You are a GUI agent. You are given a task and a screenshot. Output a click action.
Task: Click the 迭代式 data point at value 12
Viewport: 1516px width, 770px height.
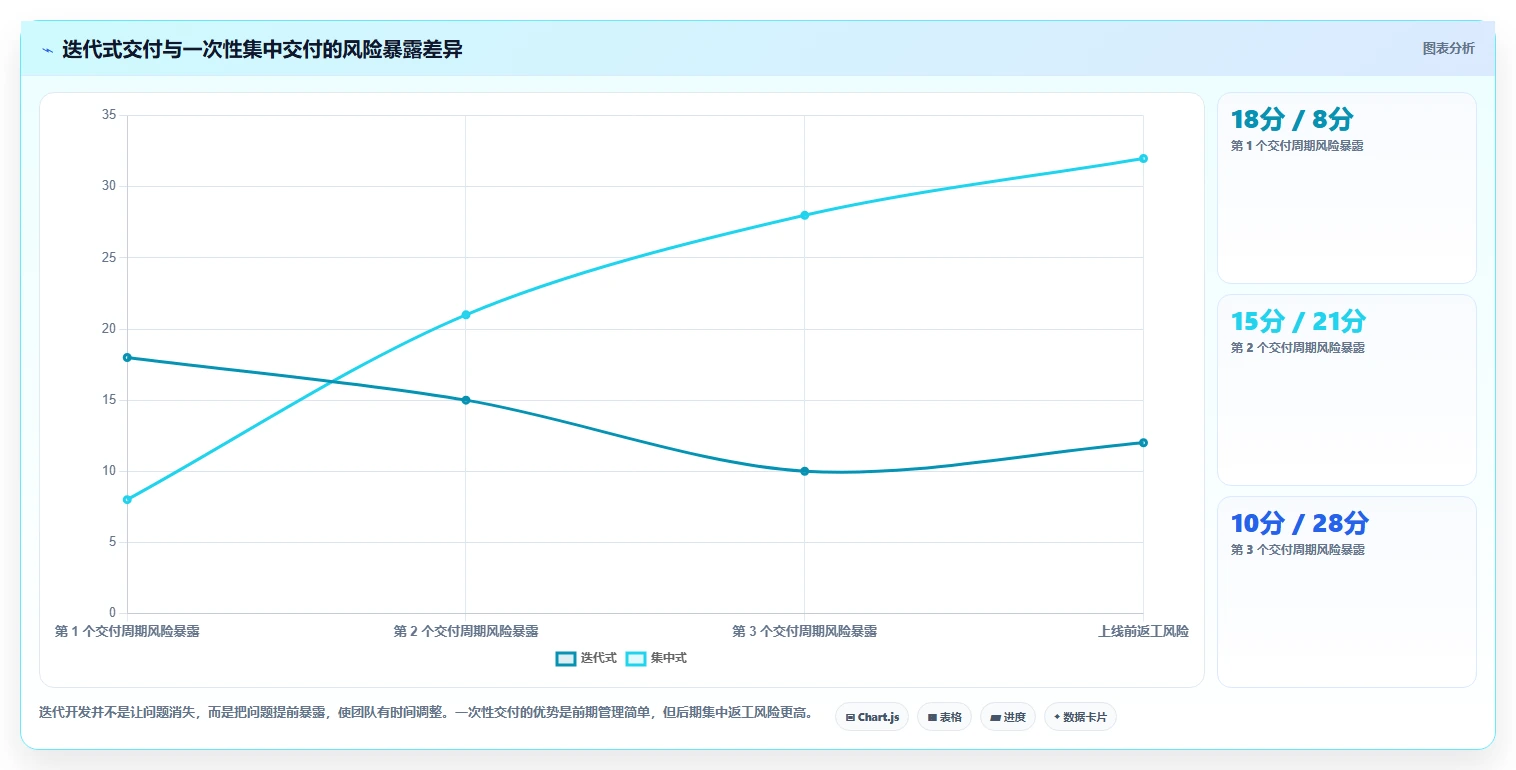1143,443
